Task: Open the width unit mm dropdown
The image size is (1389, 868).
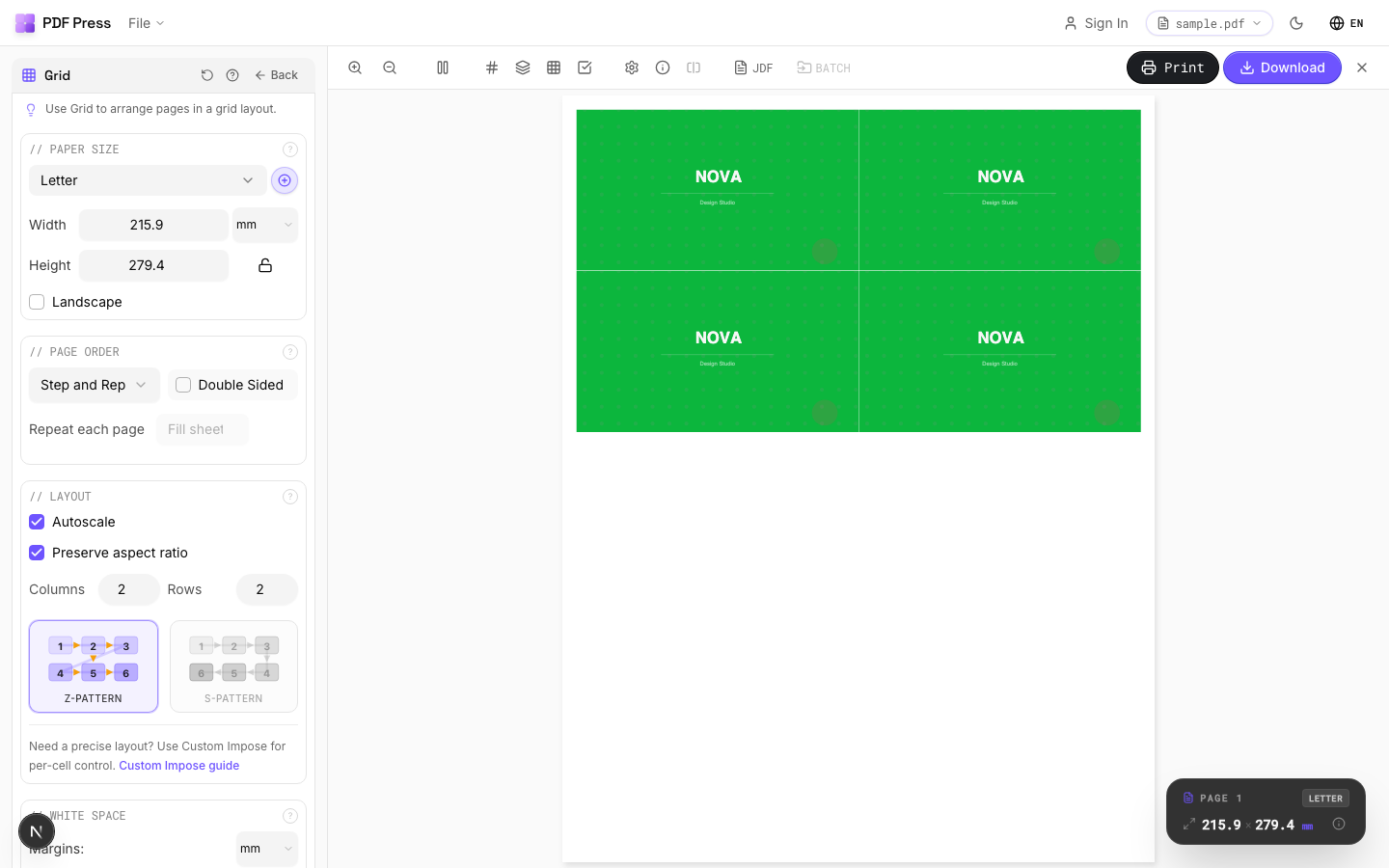Action: click(265, 225)
